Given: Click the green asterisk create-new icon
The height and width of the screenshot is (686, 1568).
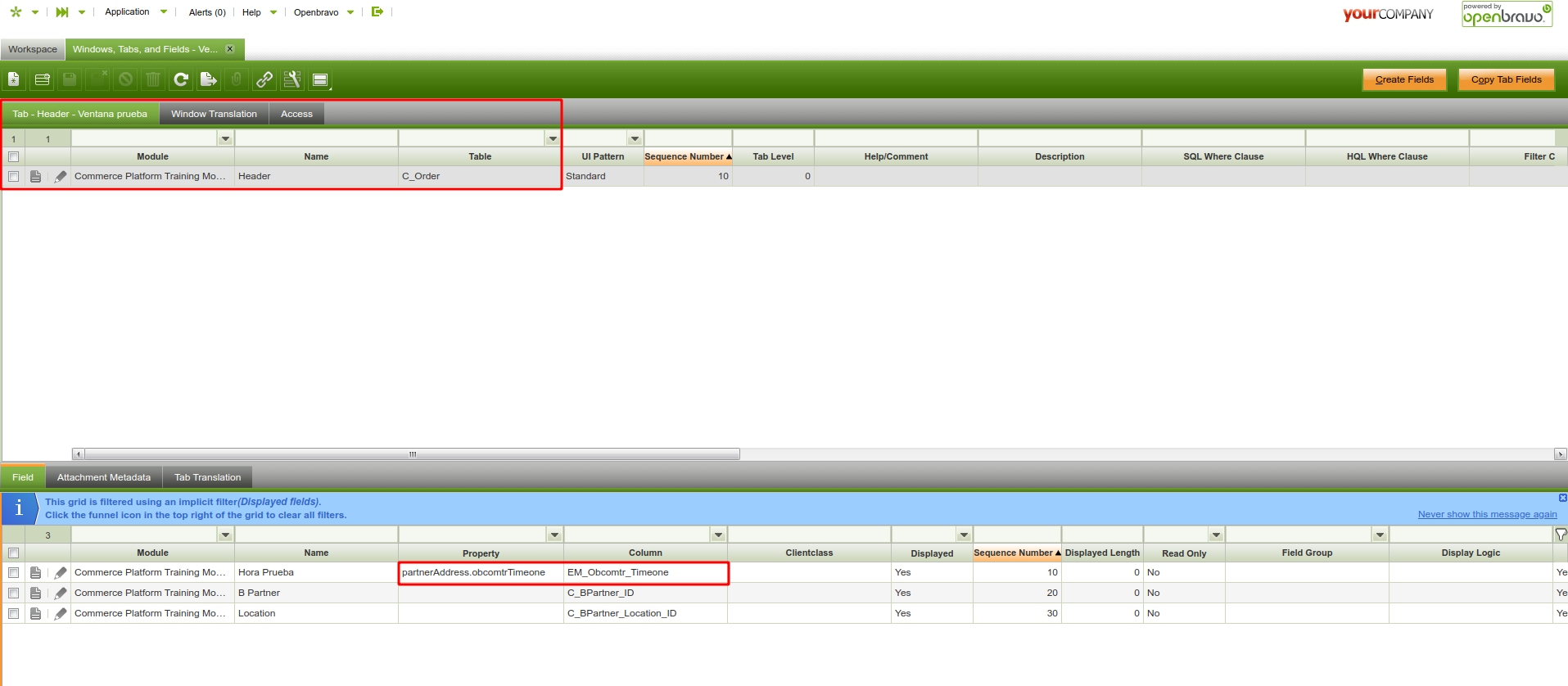Looking at the screenshot, I should [16, 11].
